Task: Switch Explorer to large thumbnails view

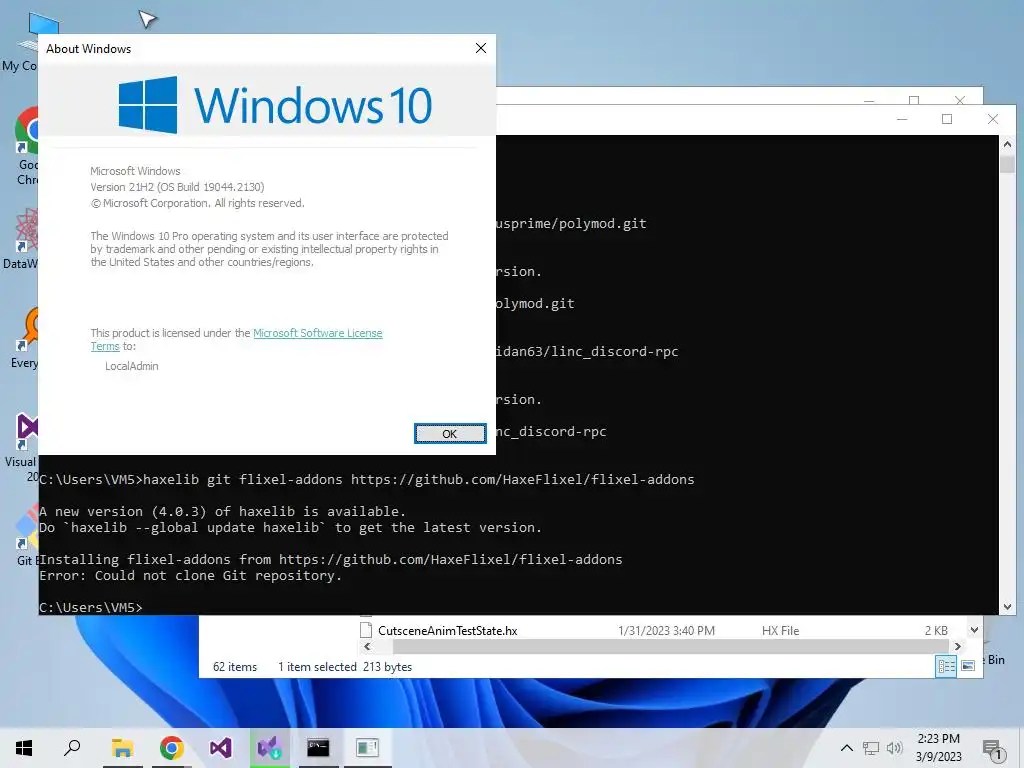Action: point(968,666)
